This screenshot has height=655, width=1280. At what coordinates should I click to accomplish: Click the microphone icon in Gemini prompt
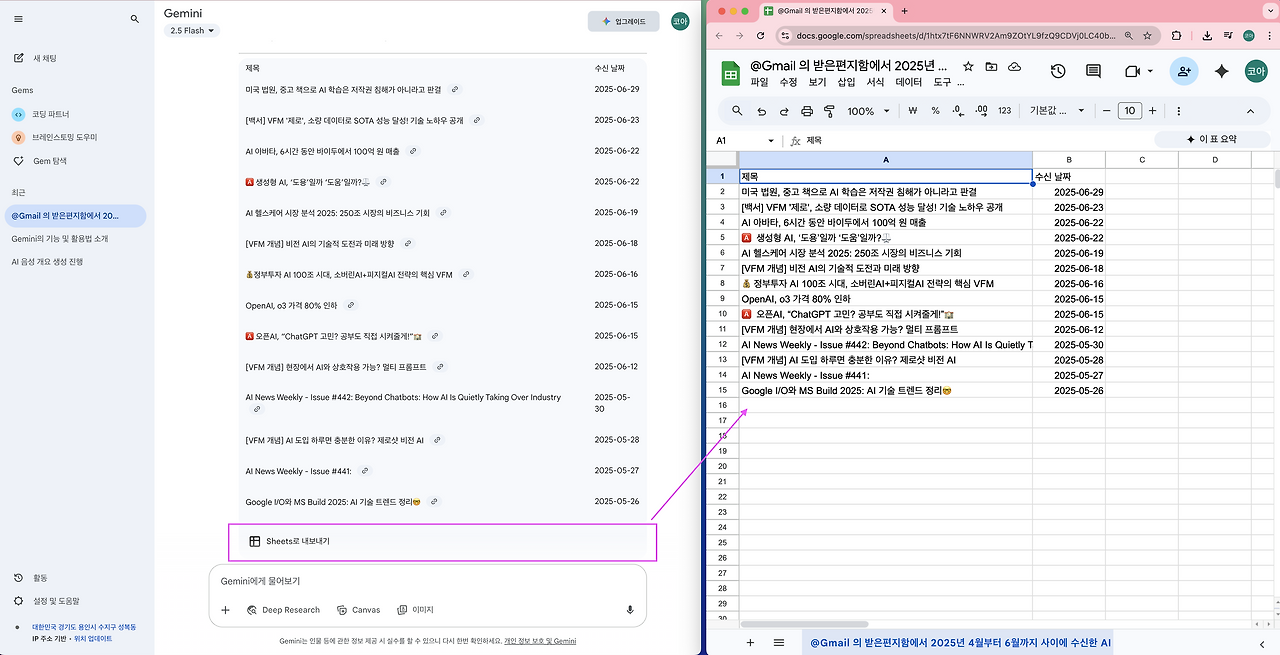pos(630,610)
